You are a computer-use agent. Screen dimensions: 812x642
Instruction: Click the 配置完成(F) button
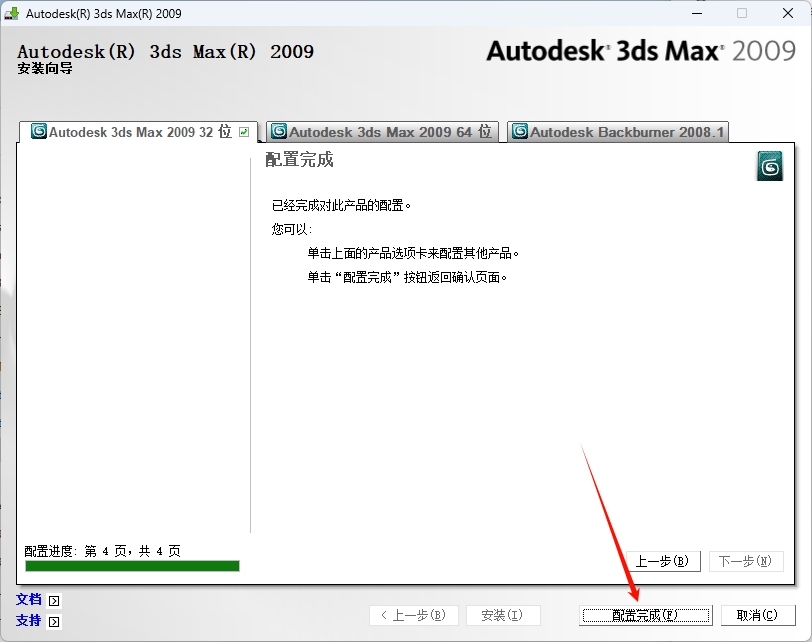pos(645,615)
